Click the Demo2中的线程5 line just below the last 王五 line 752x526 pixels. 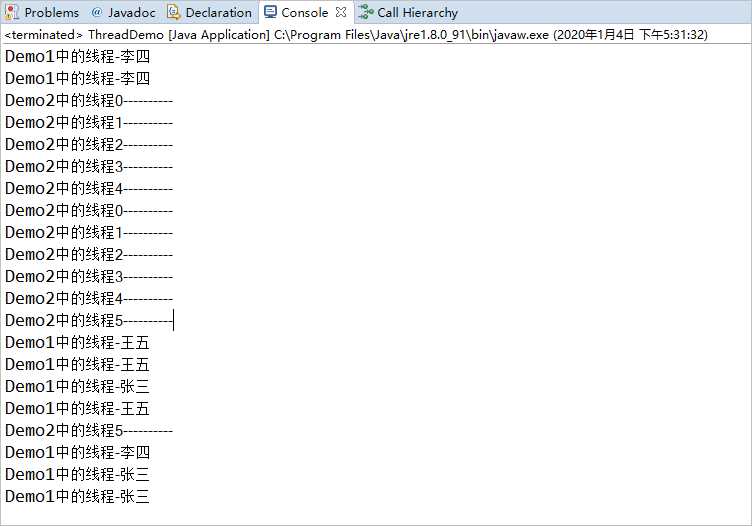coord(89,431)
